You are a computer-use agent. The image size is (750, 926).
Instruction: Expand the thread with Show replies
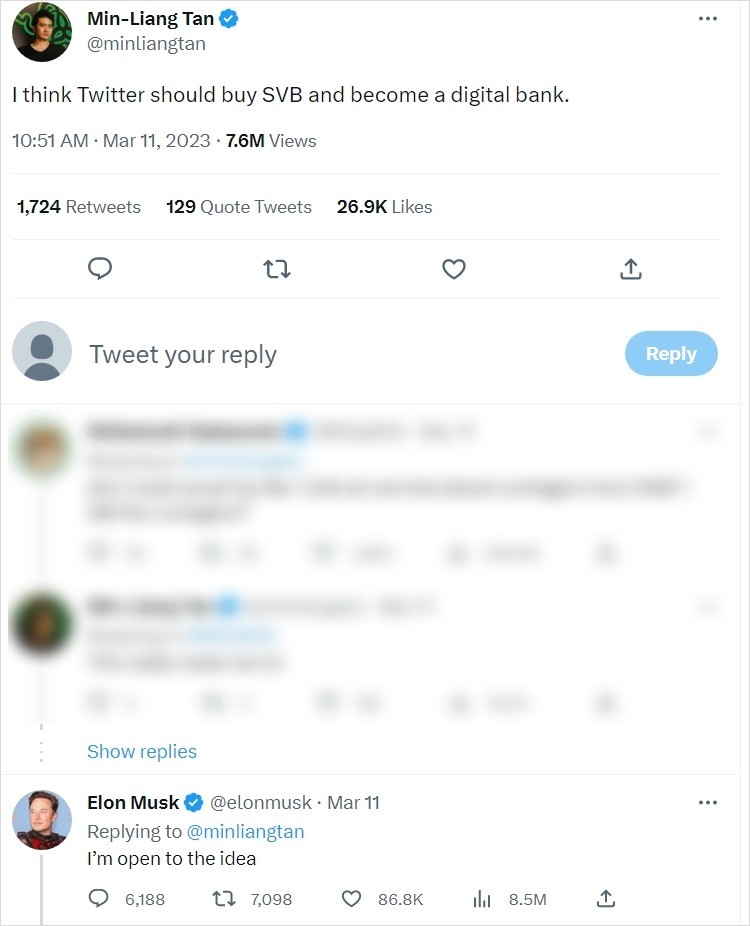click(x=142, y=751)
